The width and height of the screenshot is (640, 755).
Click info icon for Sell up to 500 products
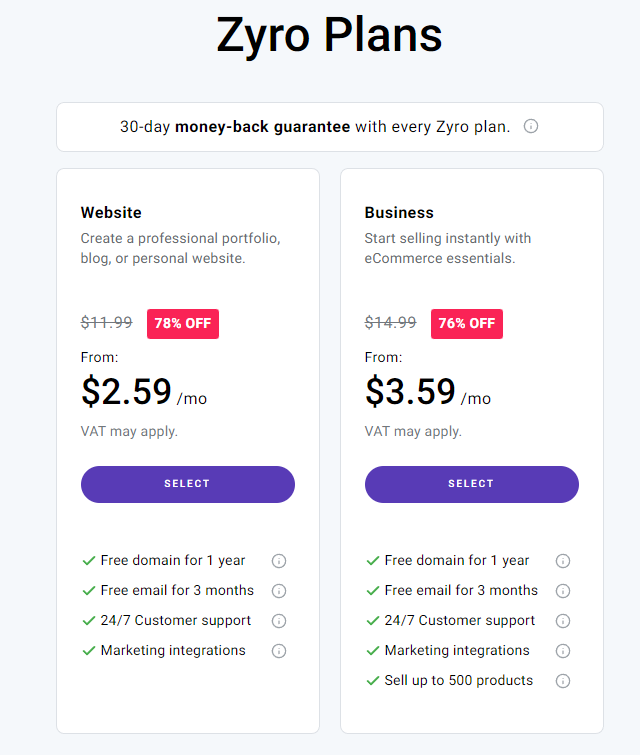pyautogui.click(x=563, y=681)
